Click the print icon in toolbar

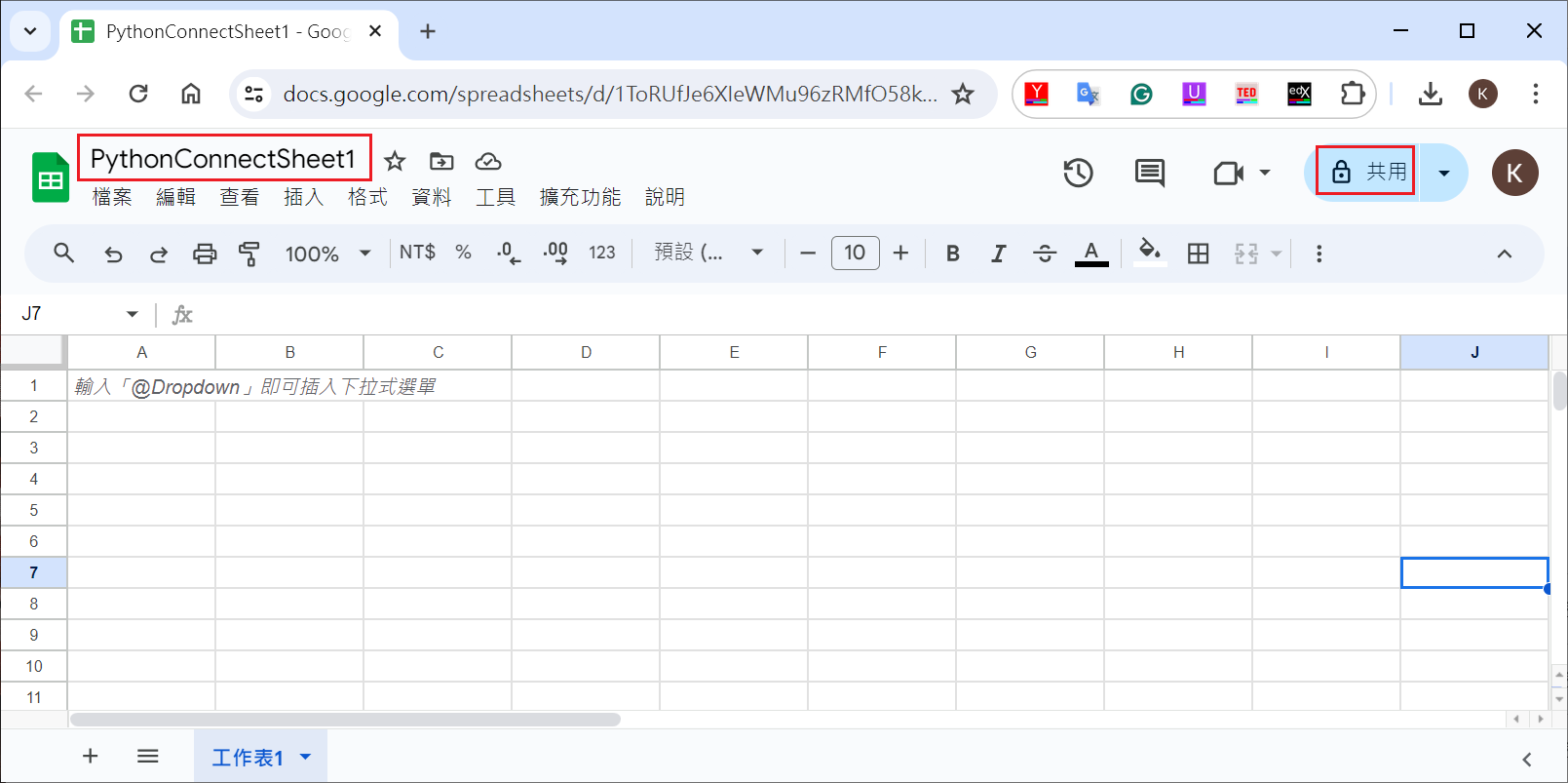point(205,254)
